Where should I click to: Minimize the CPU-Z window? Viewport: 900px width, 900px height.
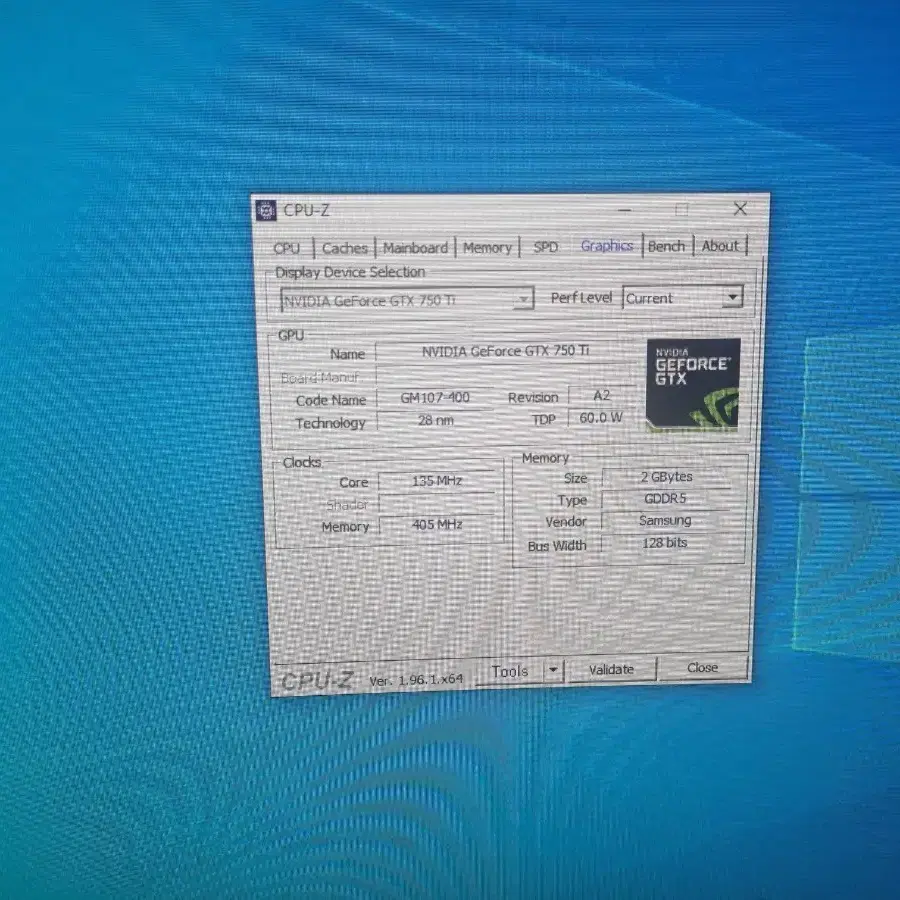(624, 210)
